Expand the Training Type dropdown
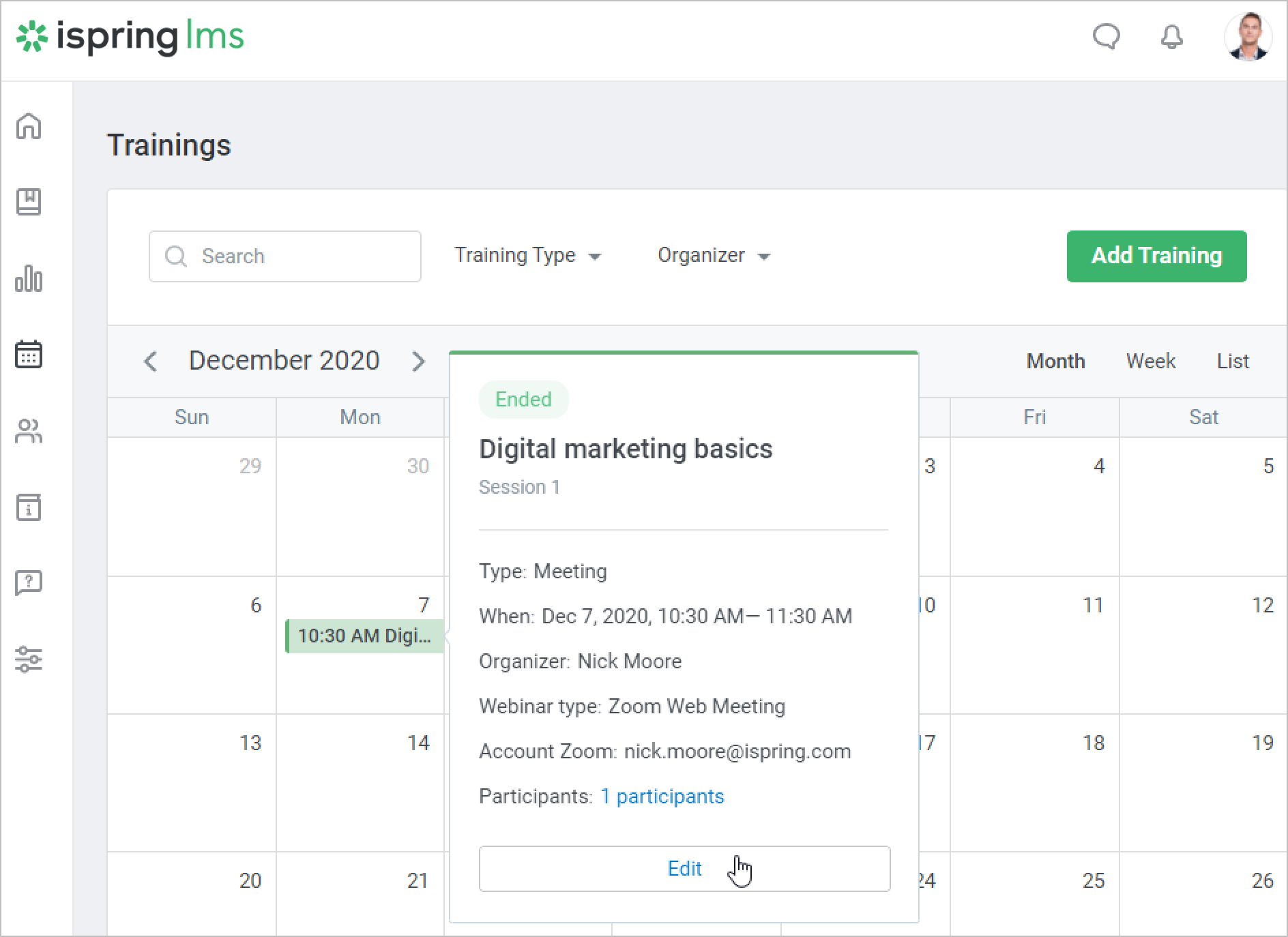The image size is (1288, 937). point(527,256)
